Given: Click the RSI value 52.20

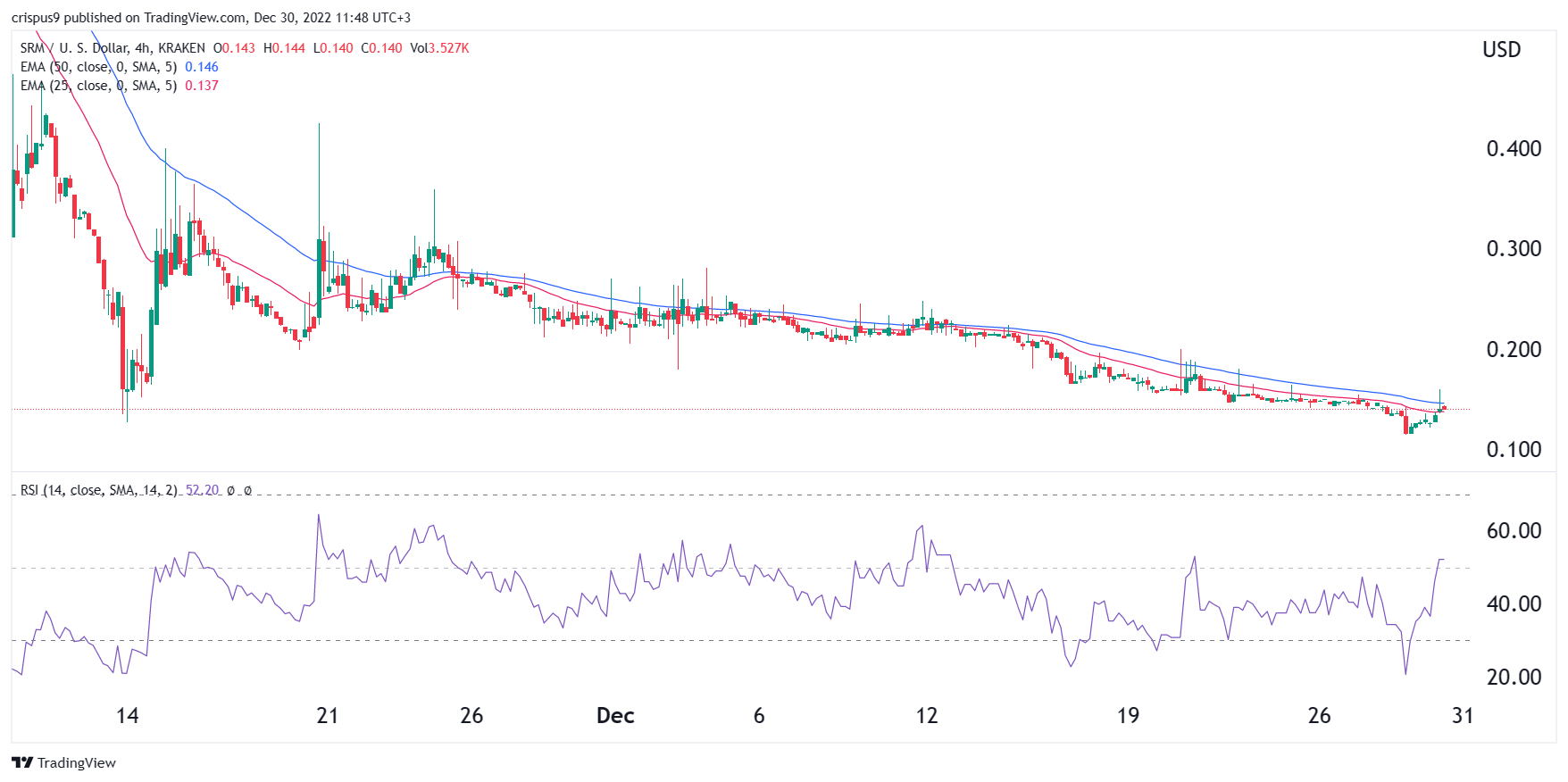Looking at the screenshot, I should pos(203,490).
